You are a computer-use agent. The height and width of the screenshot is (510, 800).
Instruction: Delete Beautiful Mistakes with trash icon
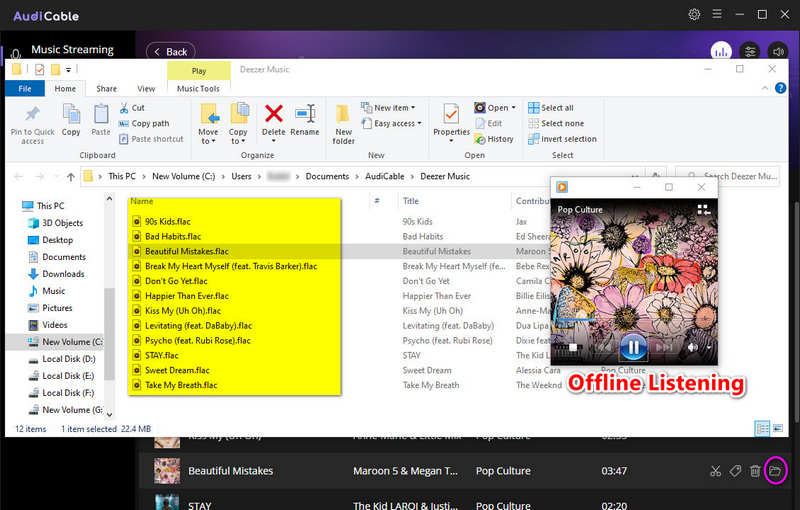[x=755, y=471]
